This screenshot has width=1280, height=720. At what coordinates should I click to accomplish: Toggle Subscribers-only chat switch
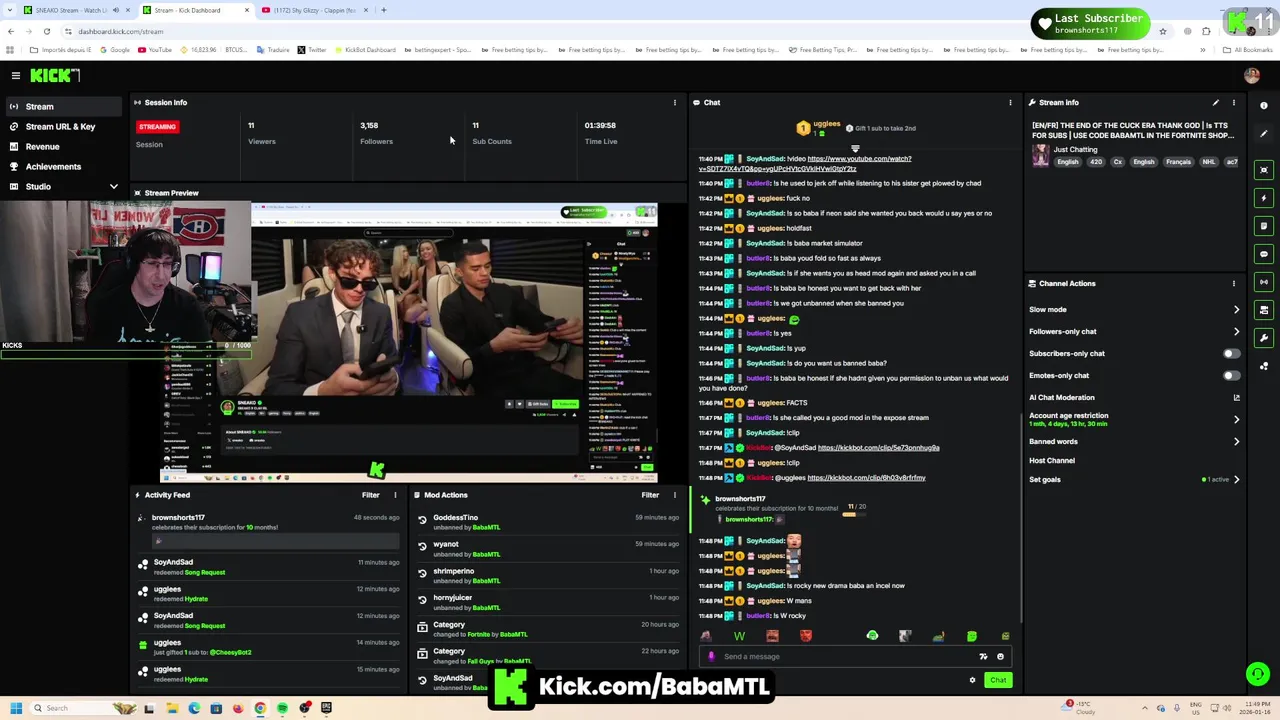1231,353
